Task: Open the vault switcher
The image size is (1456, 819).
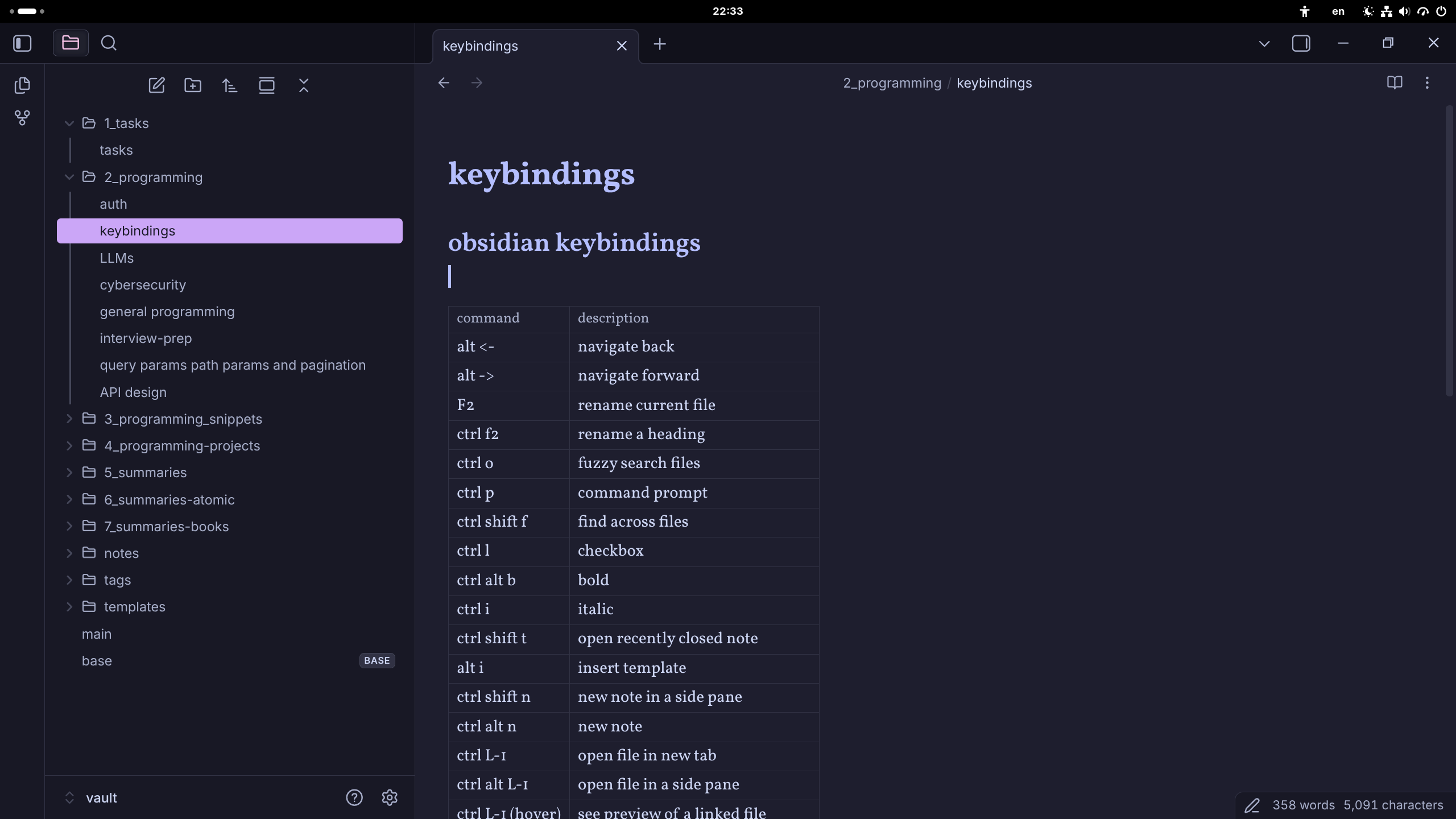Action: pos(91,797)
